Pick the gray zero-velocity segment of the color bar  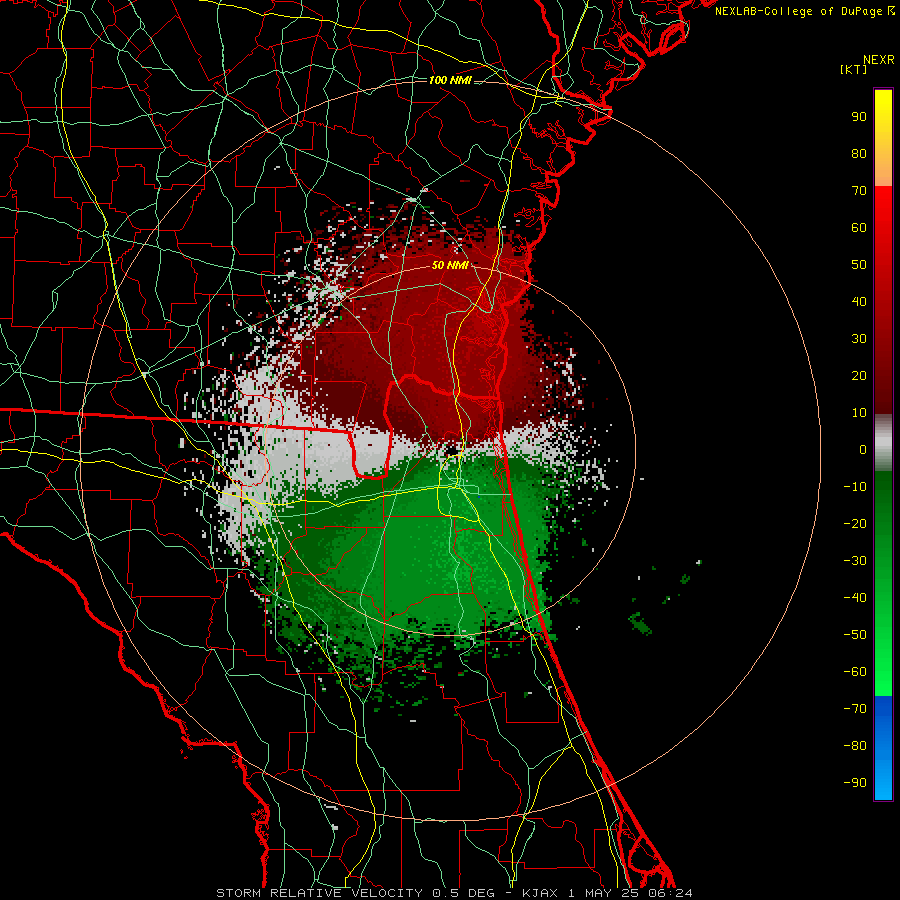[x=883, y=443]
